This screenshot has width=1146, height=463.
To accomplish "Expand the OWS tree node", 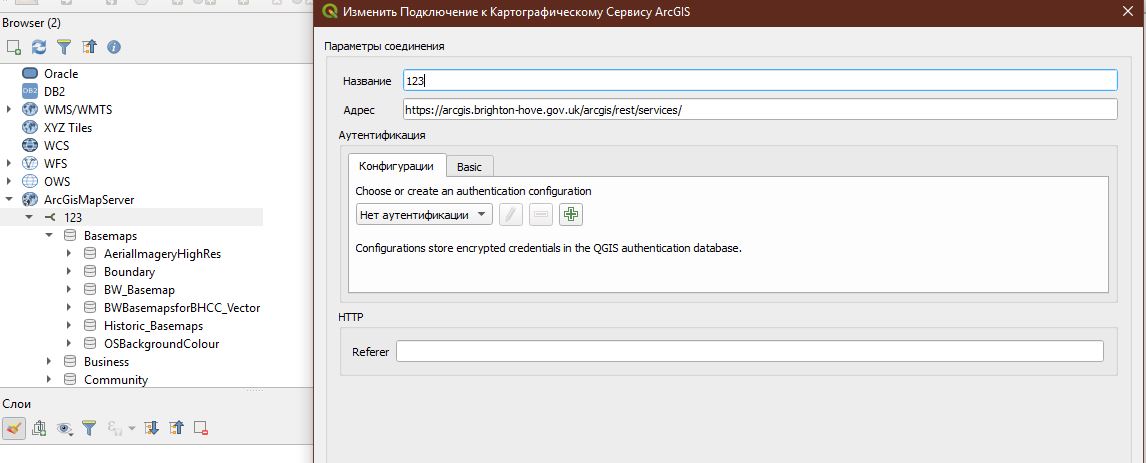I will tap(9, 181).
